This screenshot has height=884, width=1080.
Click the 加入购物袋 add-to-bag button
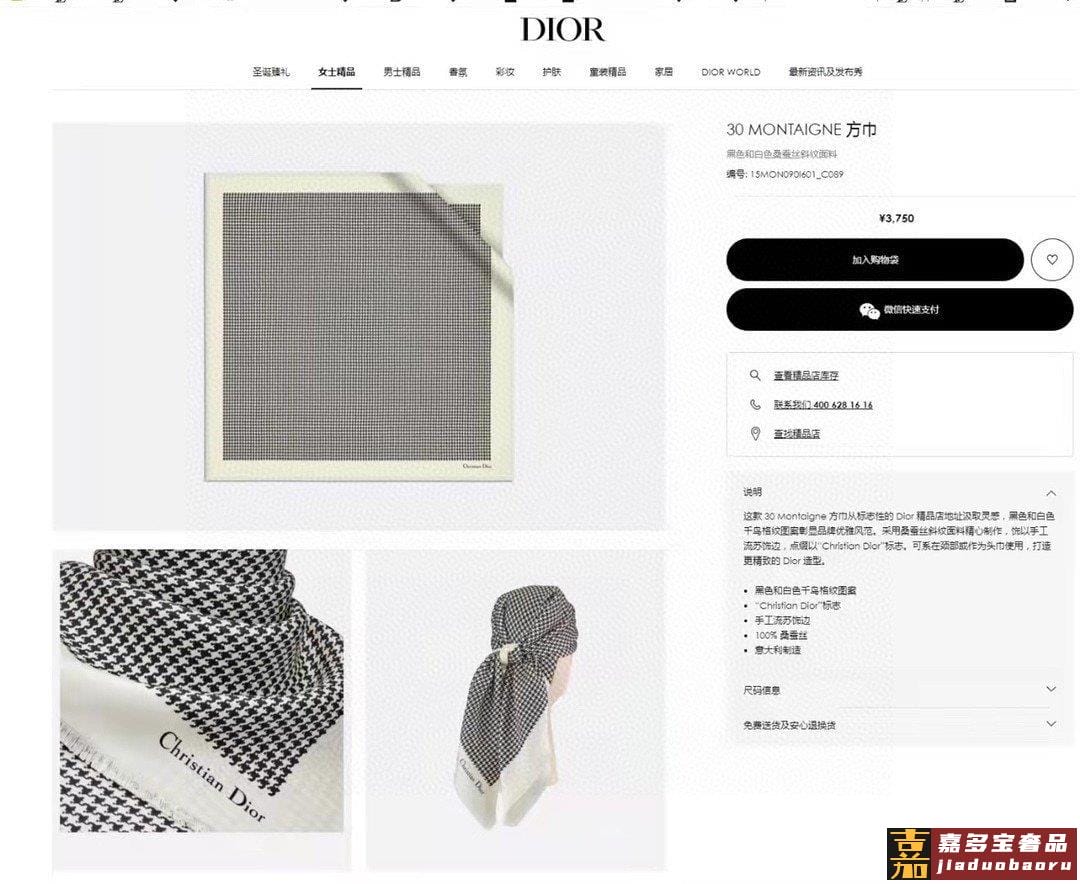pos(875,260)
